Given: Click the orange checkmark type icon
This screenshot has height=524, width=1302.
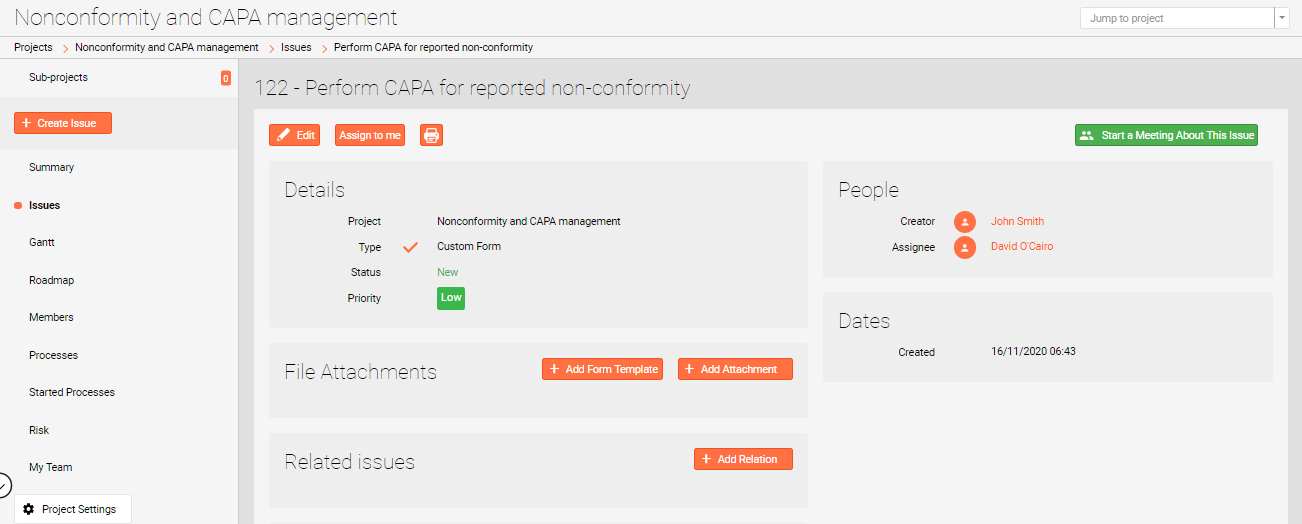Looking at the screenshot, I should 410,247.
